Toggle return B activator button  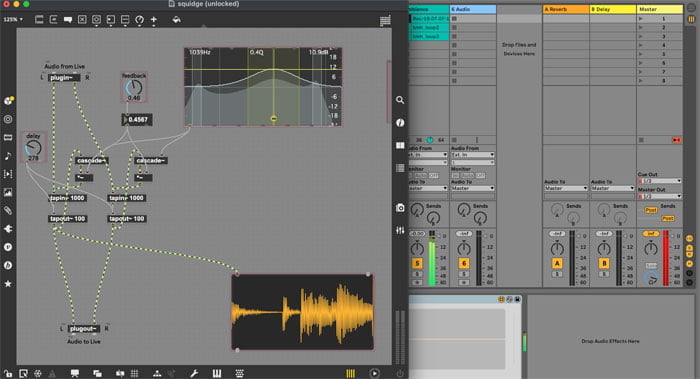click(x=604, y=263)
